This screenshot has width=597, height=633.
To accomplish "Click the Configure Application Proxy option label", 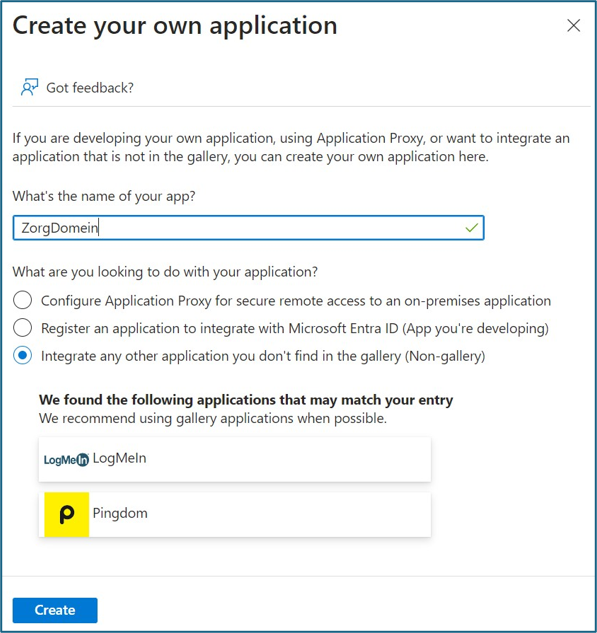I will (296, 301).
